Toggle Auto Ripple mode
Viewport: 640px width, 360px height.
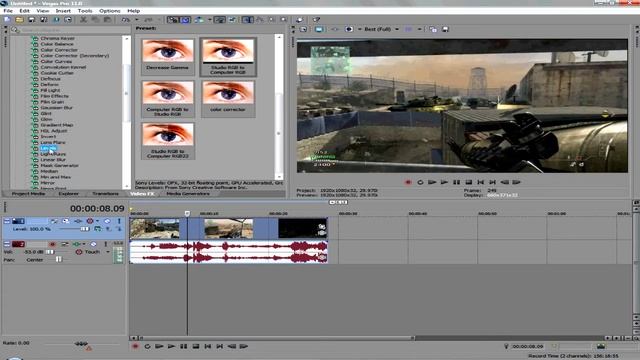(199, 20)
